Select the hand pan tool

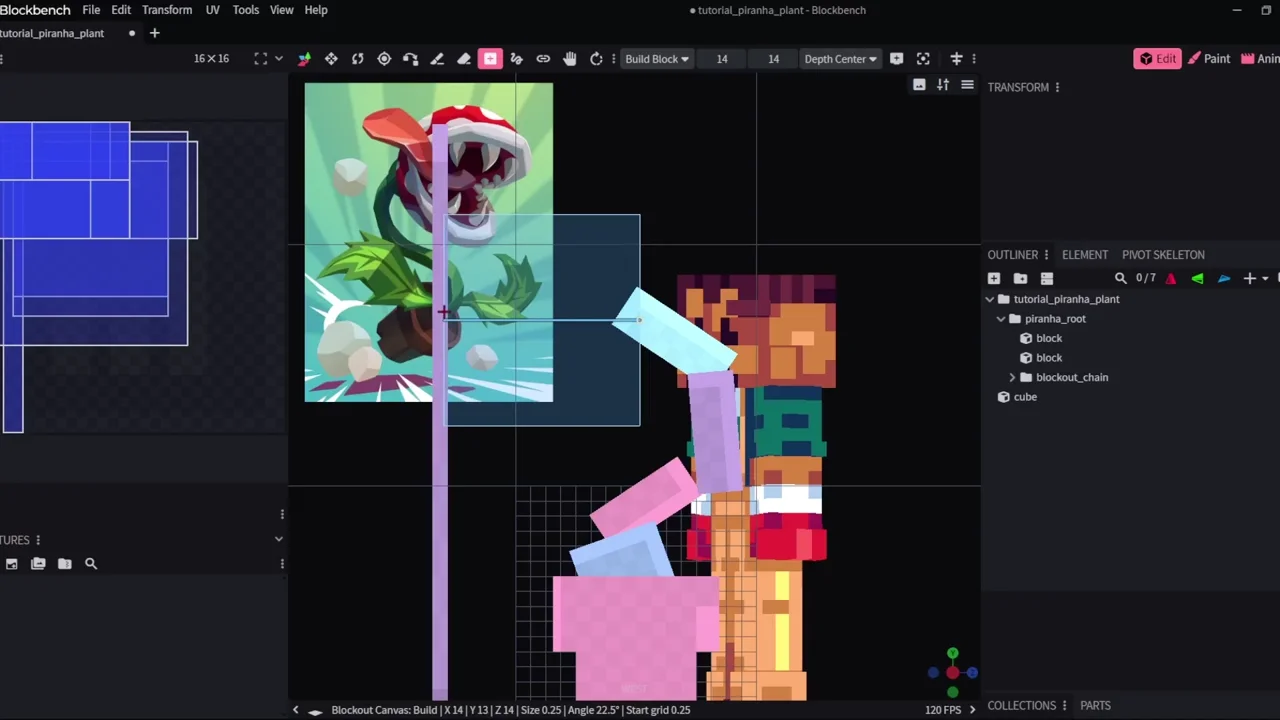pos(569,59)
